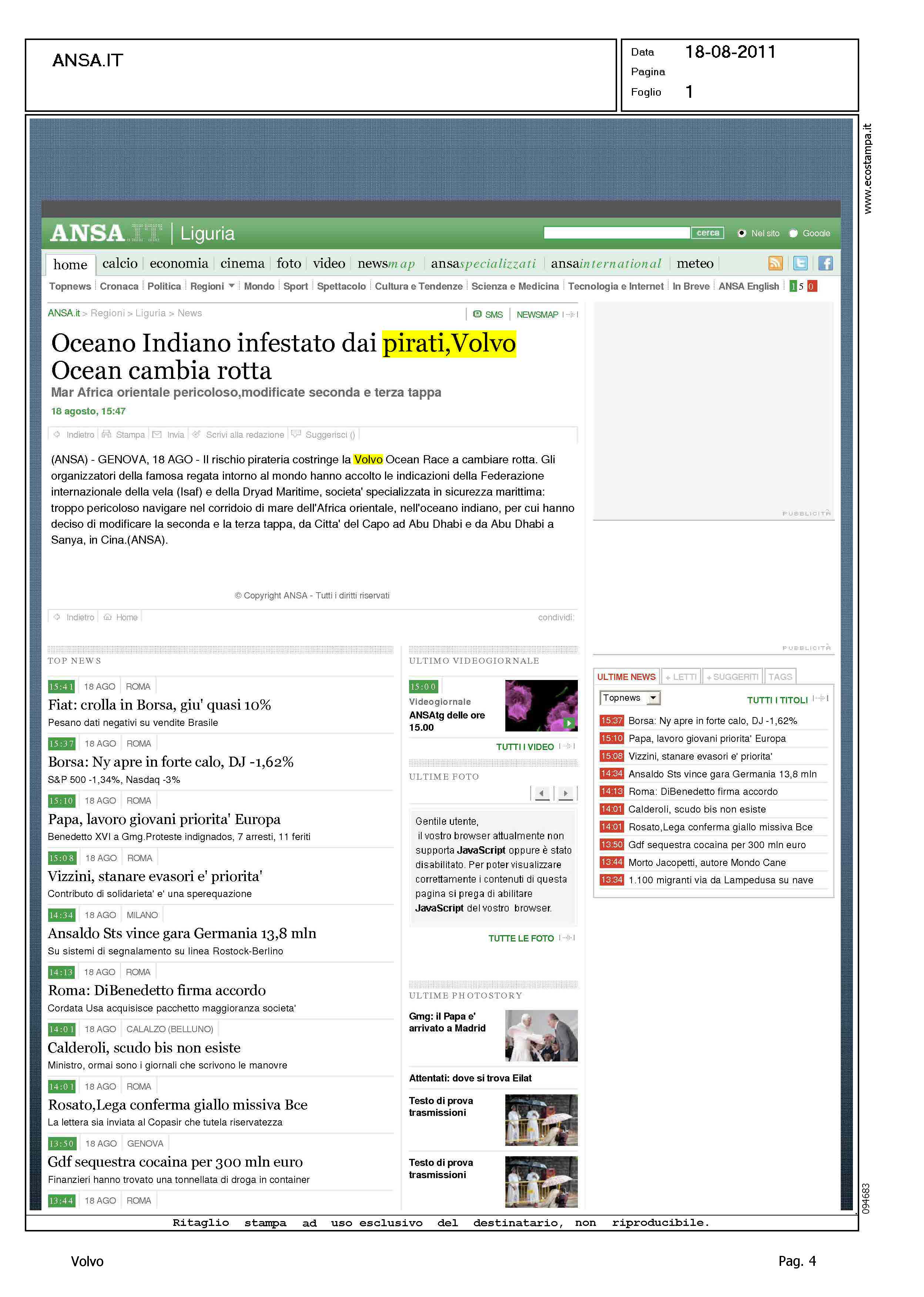Click the SMS icon link
The image size is (924, 1297).
pos(478,314)
